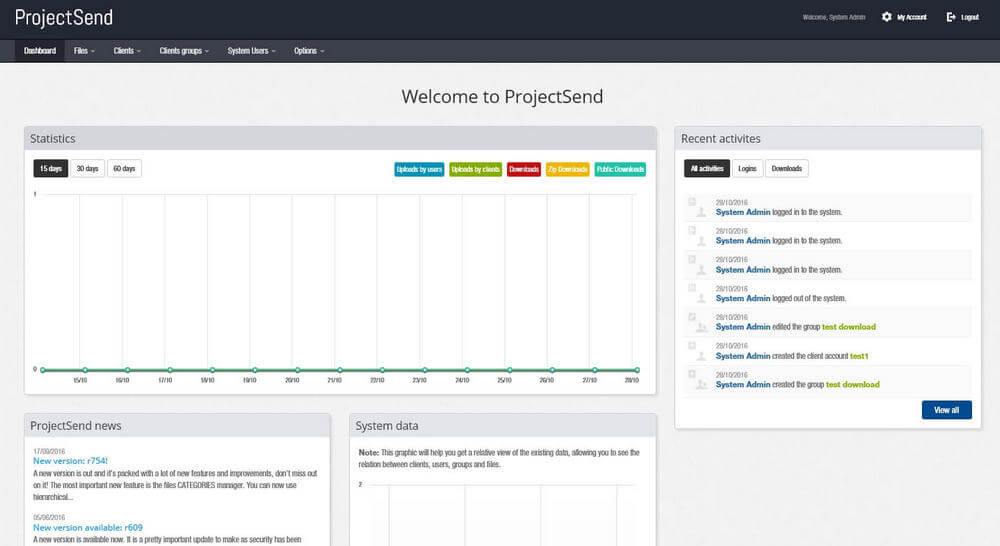Click the user icon of created client entry

(x=701, y=356)
